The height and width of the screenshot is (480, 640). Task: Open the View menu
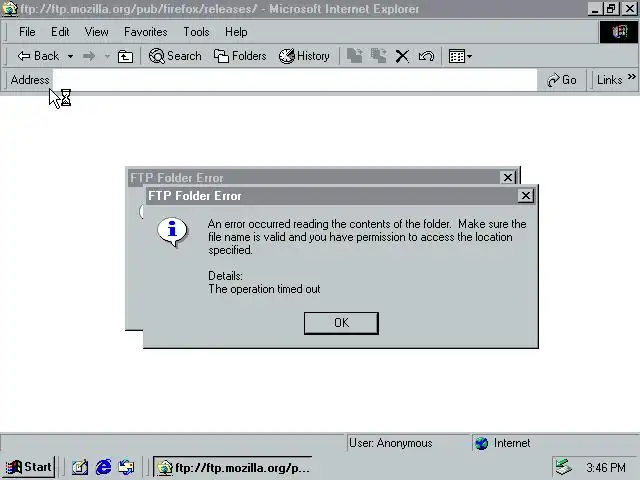tap(96, 32)
